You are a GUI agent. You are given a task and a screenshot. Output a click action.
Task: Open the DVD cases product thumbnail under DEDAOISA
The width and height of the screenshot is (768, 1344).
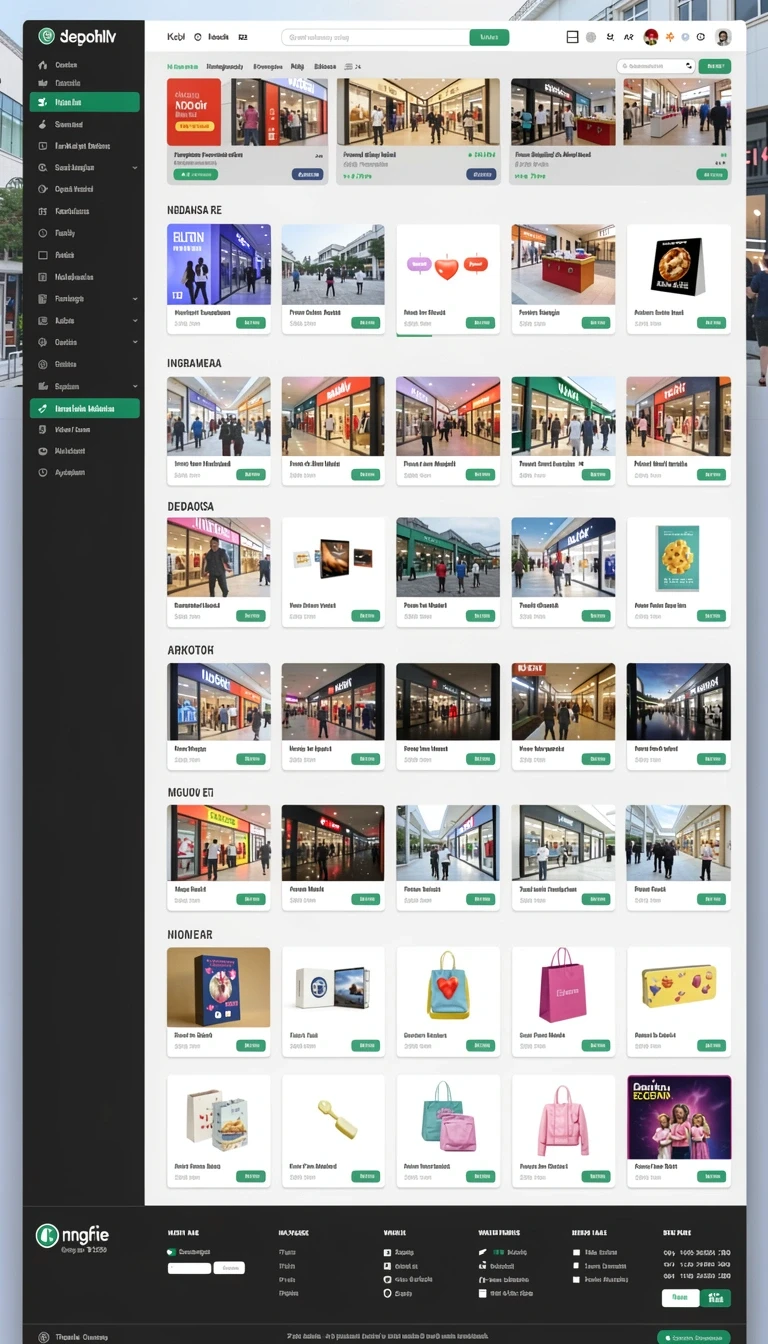coord(333,557)
